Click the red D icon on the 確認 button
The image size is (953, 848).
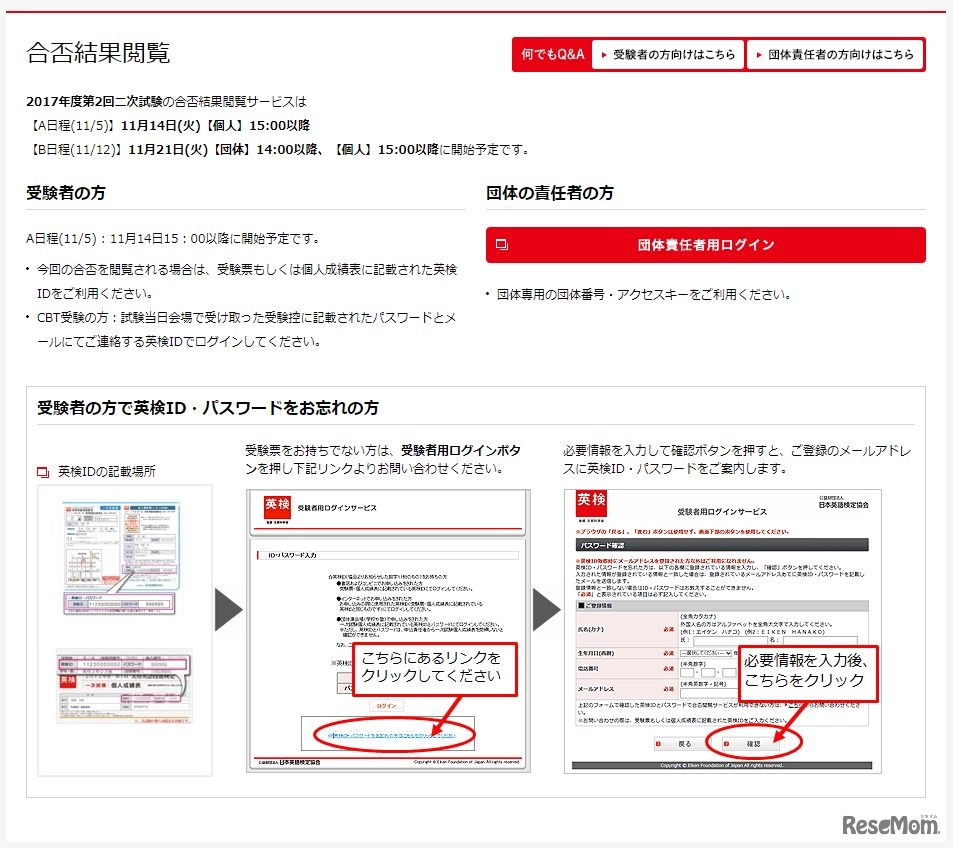(x=726, y=743)
